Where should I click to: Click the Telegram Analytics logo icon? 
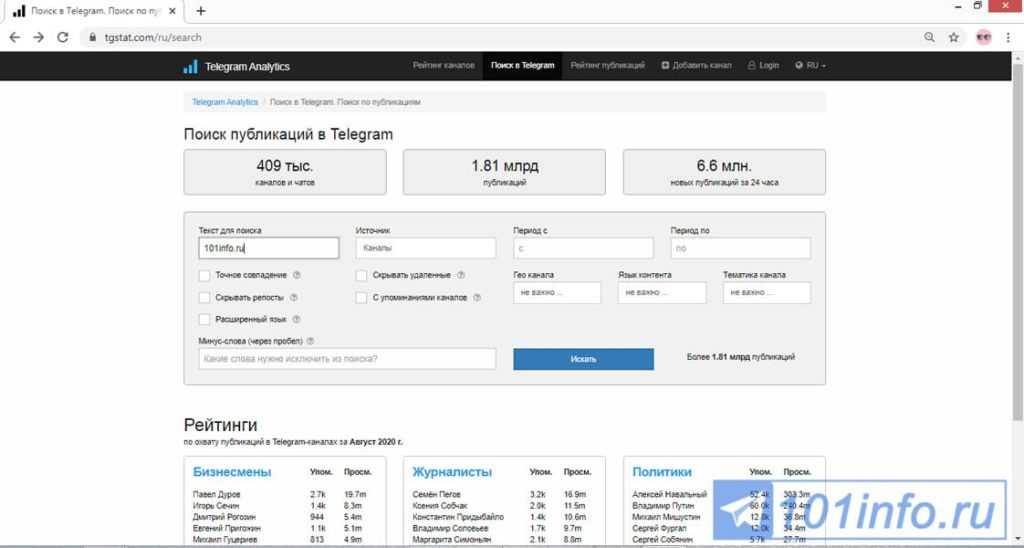[x=190, y=67]
